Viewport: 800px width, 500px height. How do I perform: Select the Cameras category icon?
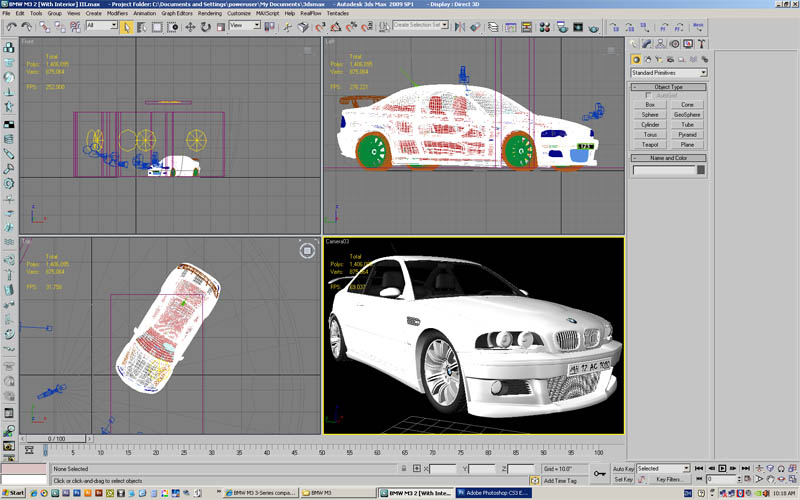coord(670,60)
